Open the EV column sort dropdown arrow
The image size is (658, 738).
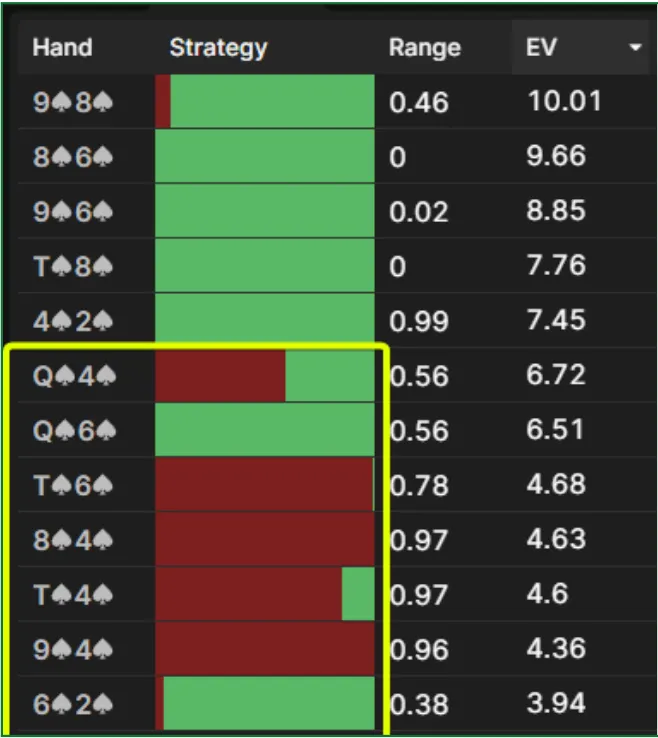coord(635,48)
